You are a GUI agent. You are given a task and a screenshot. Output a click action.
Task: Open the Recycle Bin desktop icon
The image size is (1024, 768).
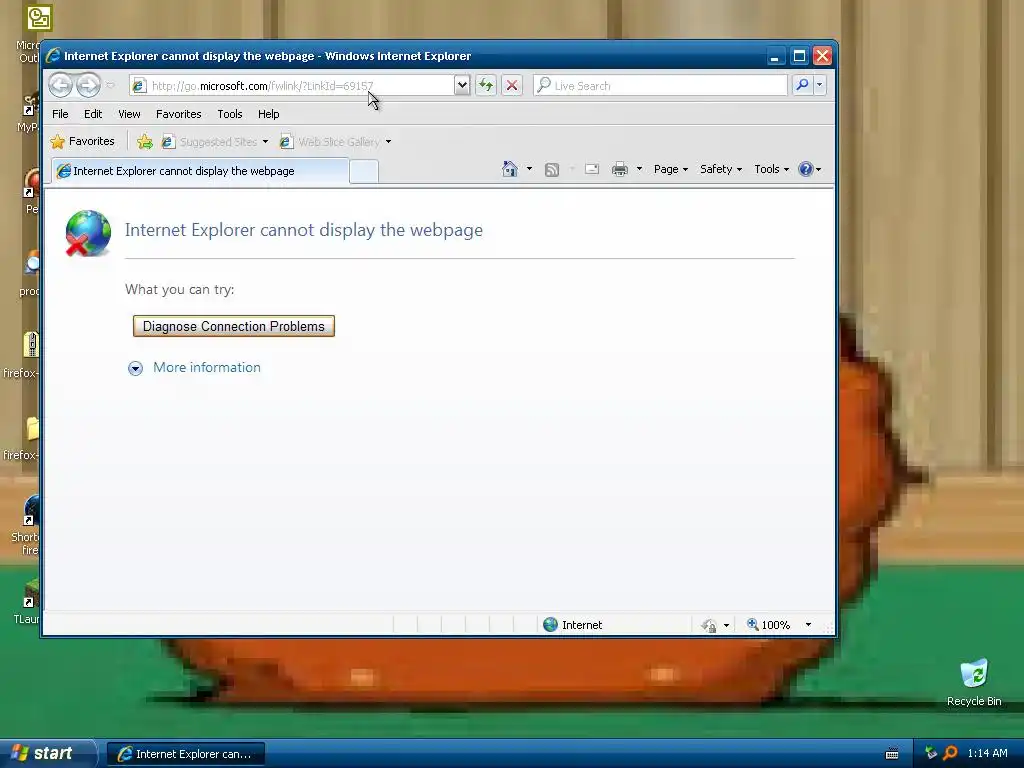click(x=974, y=682)
